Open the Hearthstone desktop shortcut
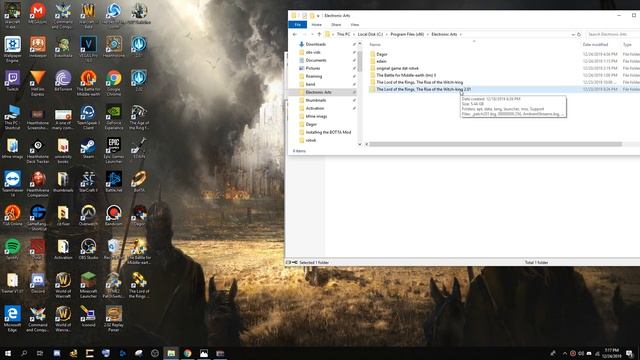The height and width of the screenshot is (360, 640). tap(113, 47)
